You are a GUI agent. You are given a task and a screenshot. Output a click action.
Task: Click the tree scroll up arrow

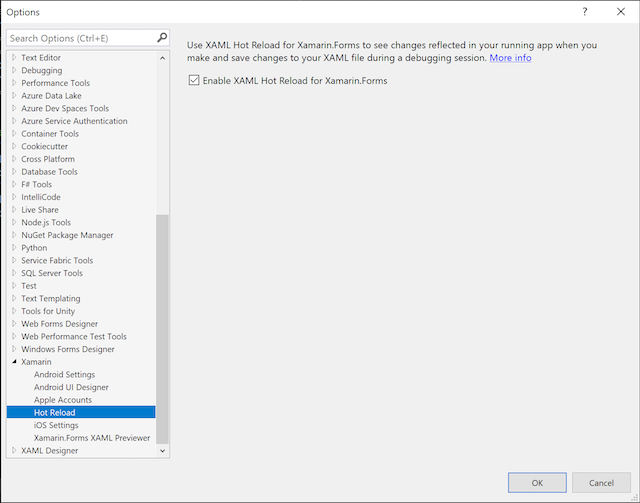(162, 58)
